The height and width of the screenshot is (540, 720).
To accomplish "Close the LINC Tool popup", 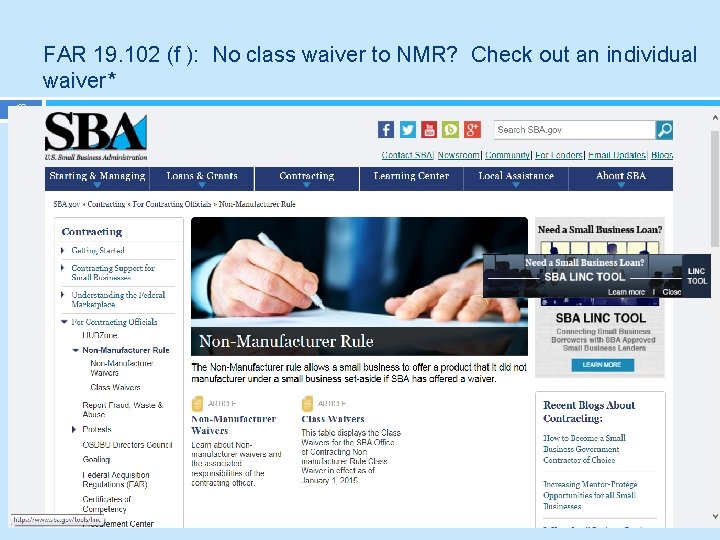I will point(671,292).
